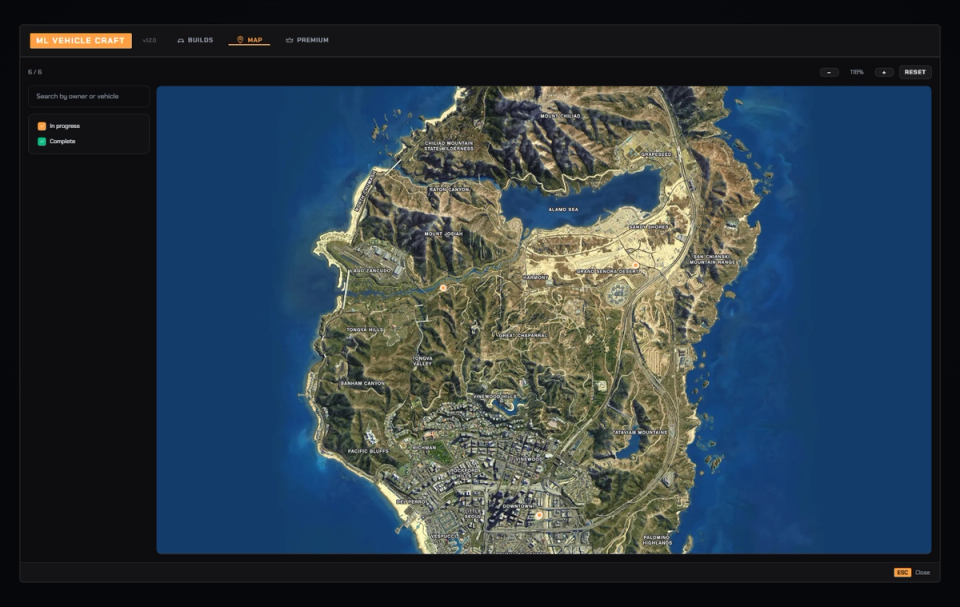Click the Grapeseed map label
This screenshot has height=607, width=960.
(656, 154)
